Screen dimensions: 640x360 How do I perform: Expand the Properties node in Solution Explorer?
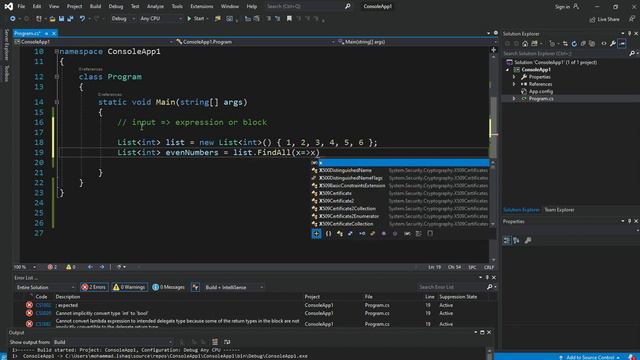point(514,77)
